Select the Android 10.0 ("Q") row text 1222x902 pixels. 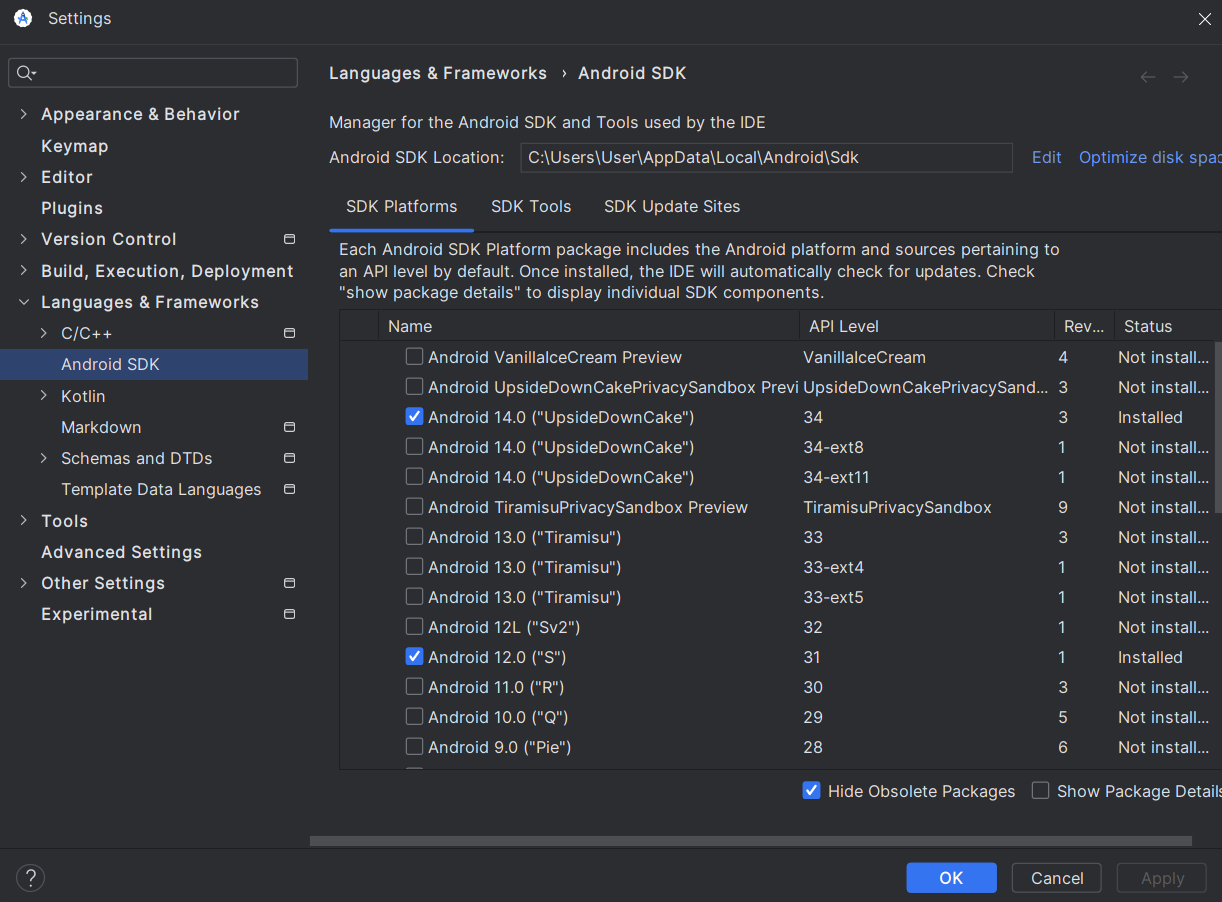coord(498,717)
